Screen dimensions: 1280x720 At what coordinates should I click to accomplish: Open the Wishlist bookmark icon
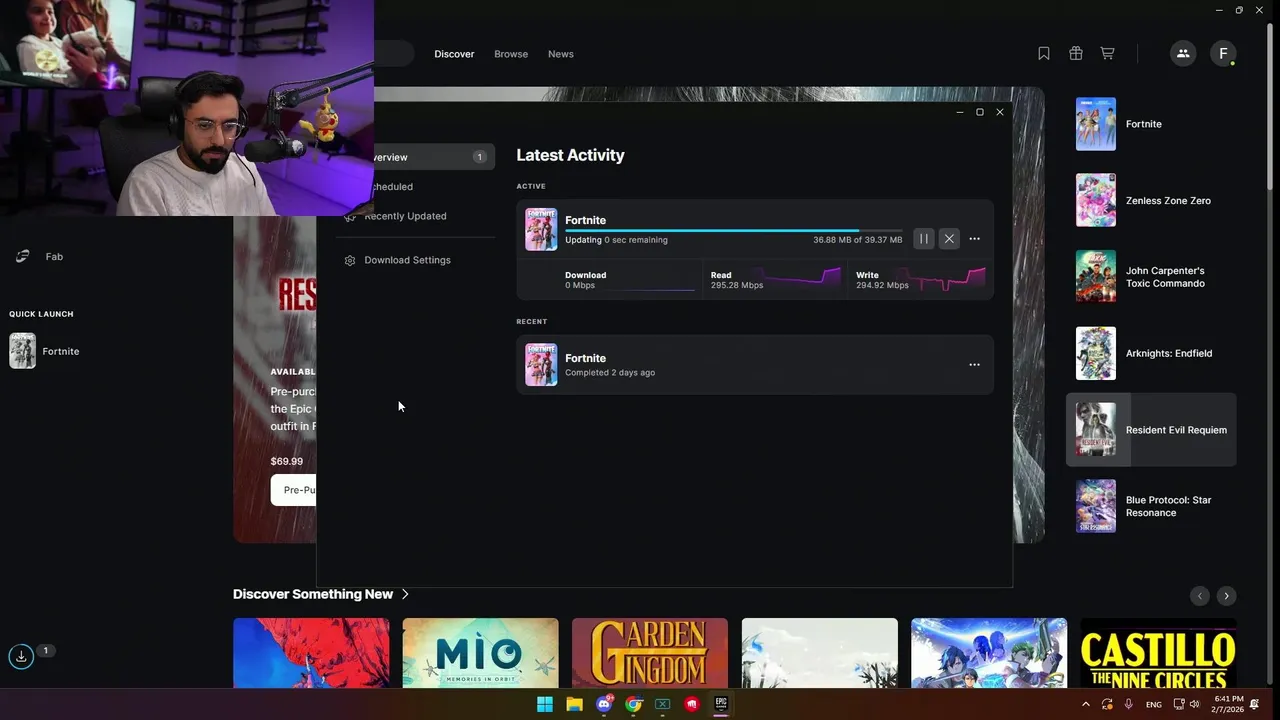click(x=1044, y=54)
